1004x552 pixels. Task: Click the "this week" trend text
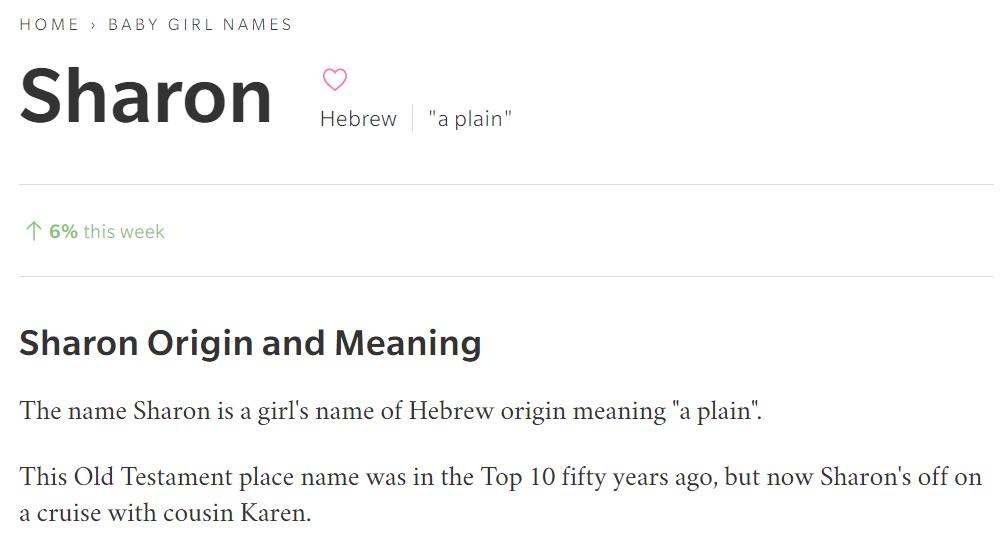pyautogui.click(x=124, y=232)
